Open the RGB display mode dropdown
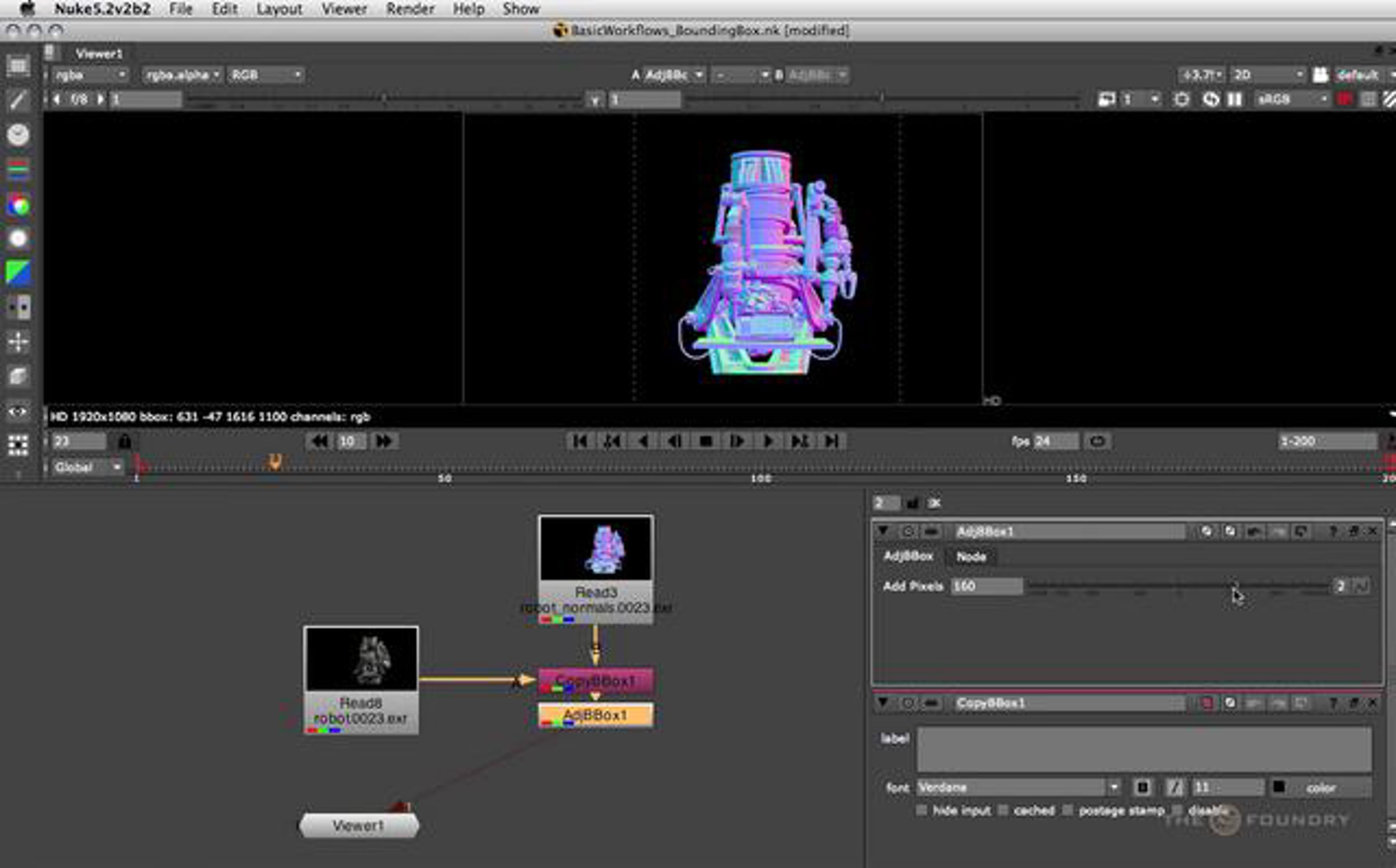The width and height of the screenshot is (1396, 868). [266, 75]
